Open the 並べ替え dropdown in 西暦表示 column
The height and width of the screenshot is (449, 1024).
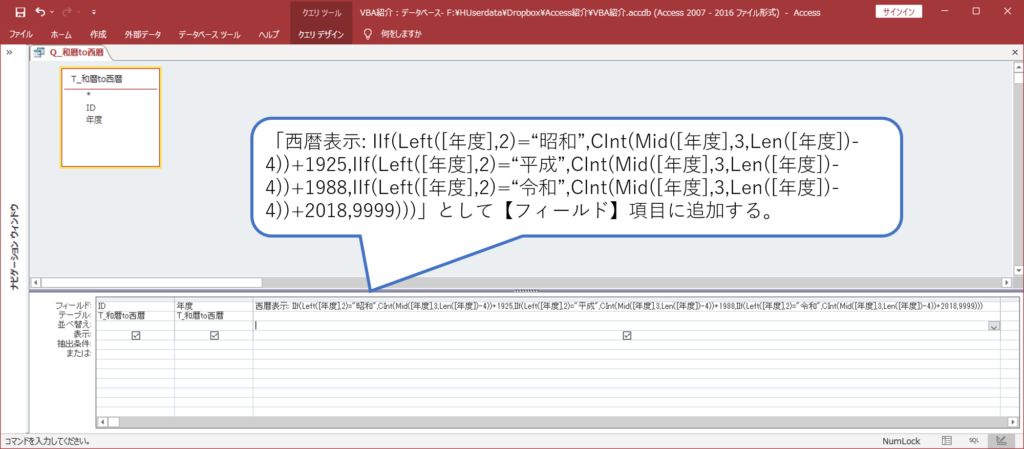(994, 326)
